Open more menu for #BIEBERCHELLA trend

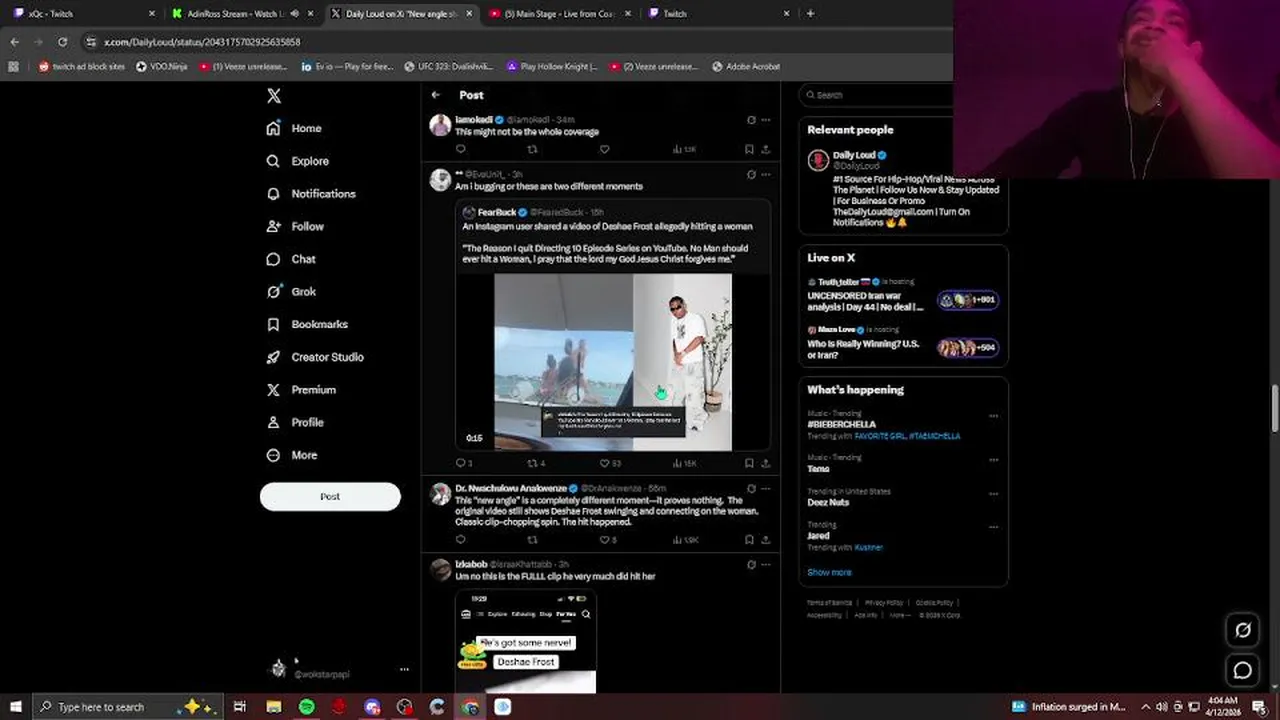[x=993, y=416]
